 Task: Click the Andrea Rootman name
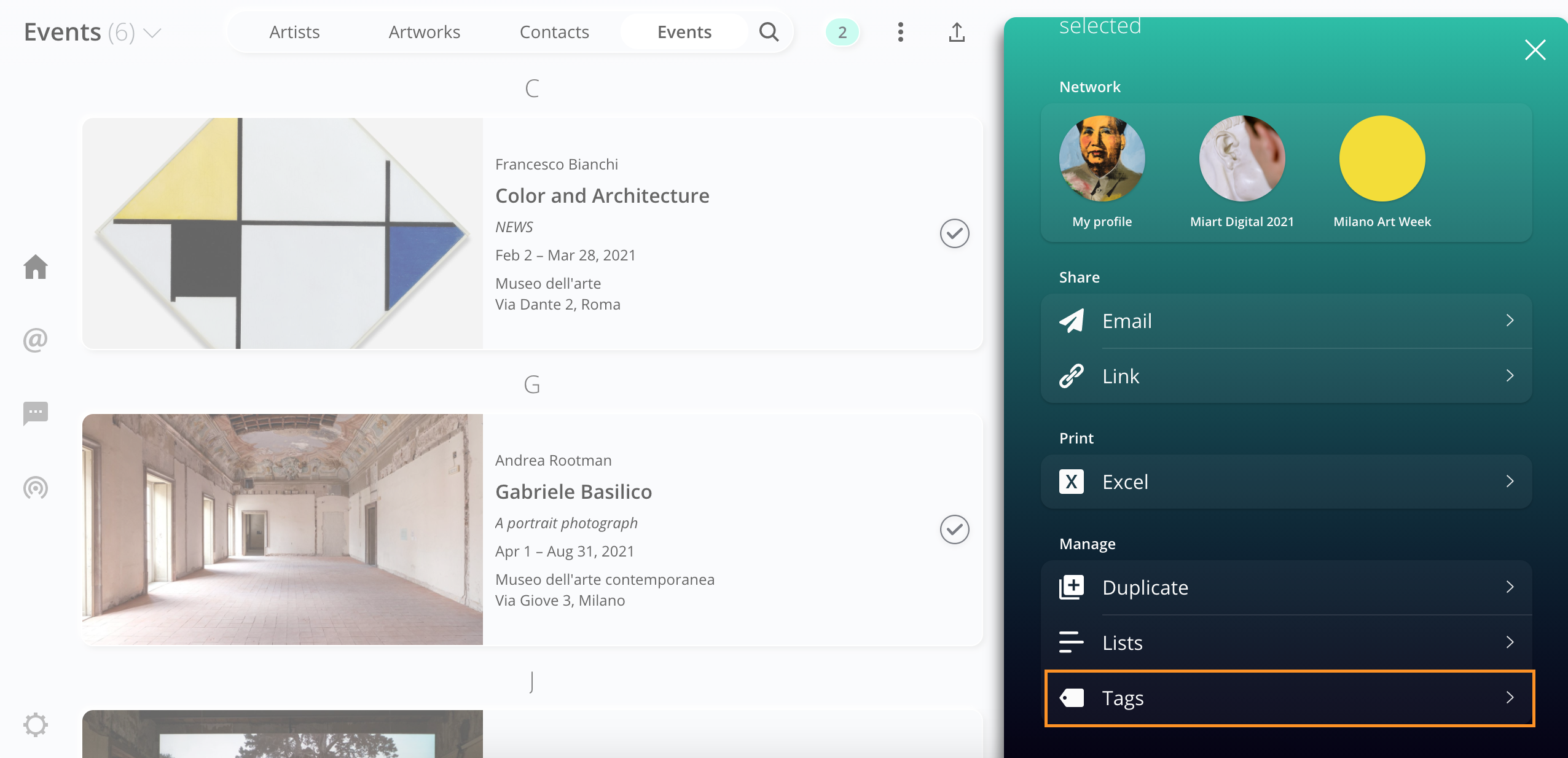(553, 461)
